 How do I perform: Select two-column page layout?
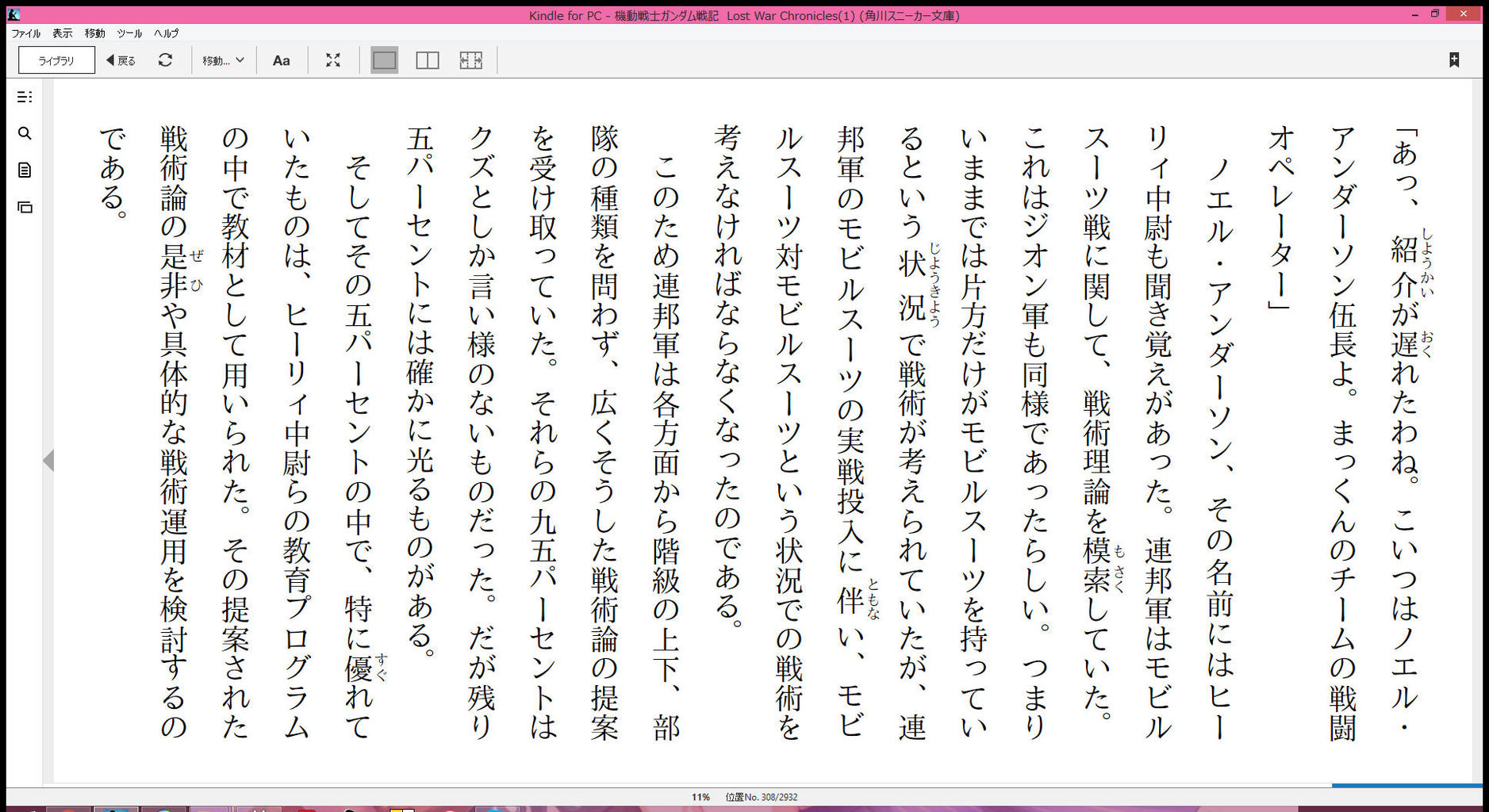click(428, 60)
